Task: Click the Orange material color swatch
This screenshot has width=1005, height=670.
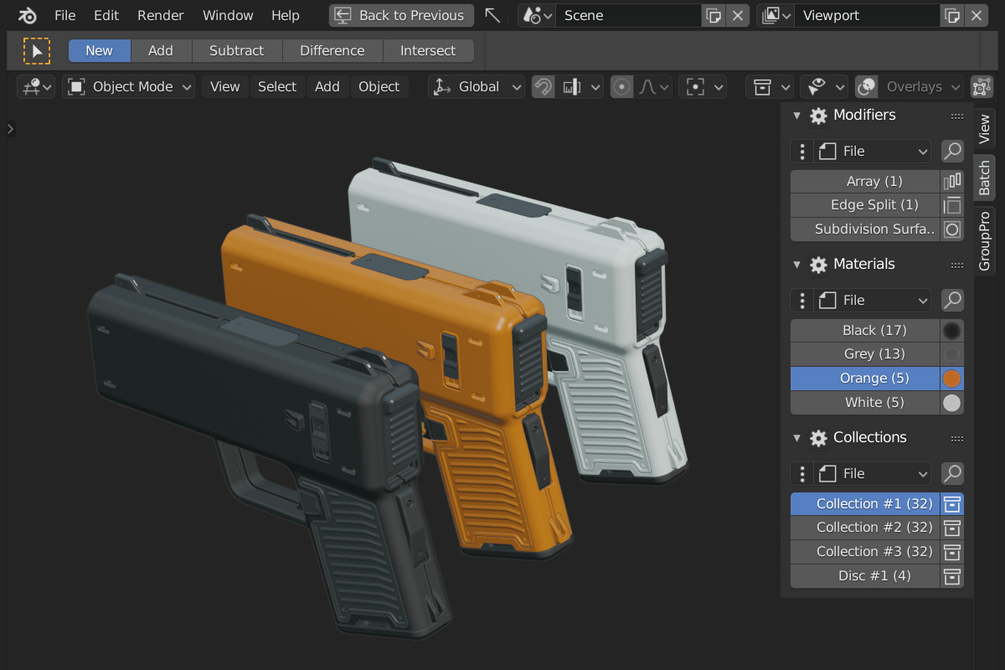Action: click(952, 378)
